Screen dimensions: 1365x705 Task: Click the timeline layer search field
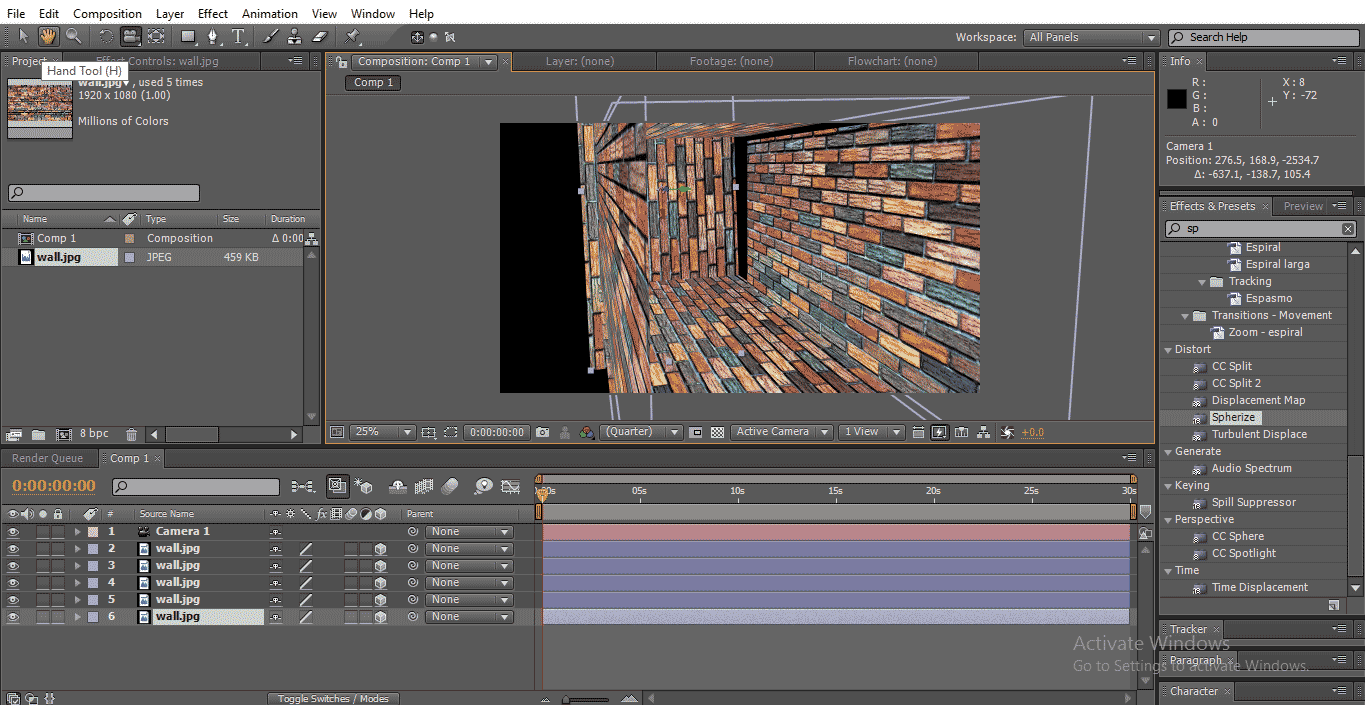click(196, 487)
